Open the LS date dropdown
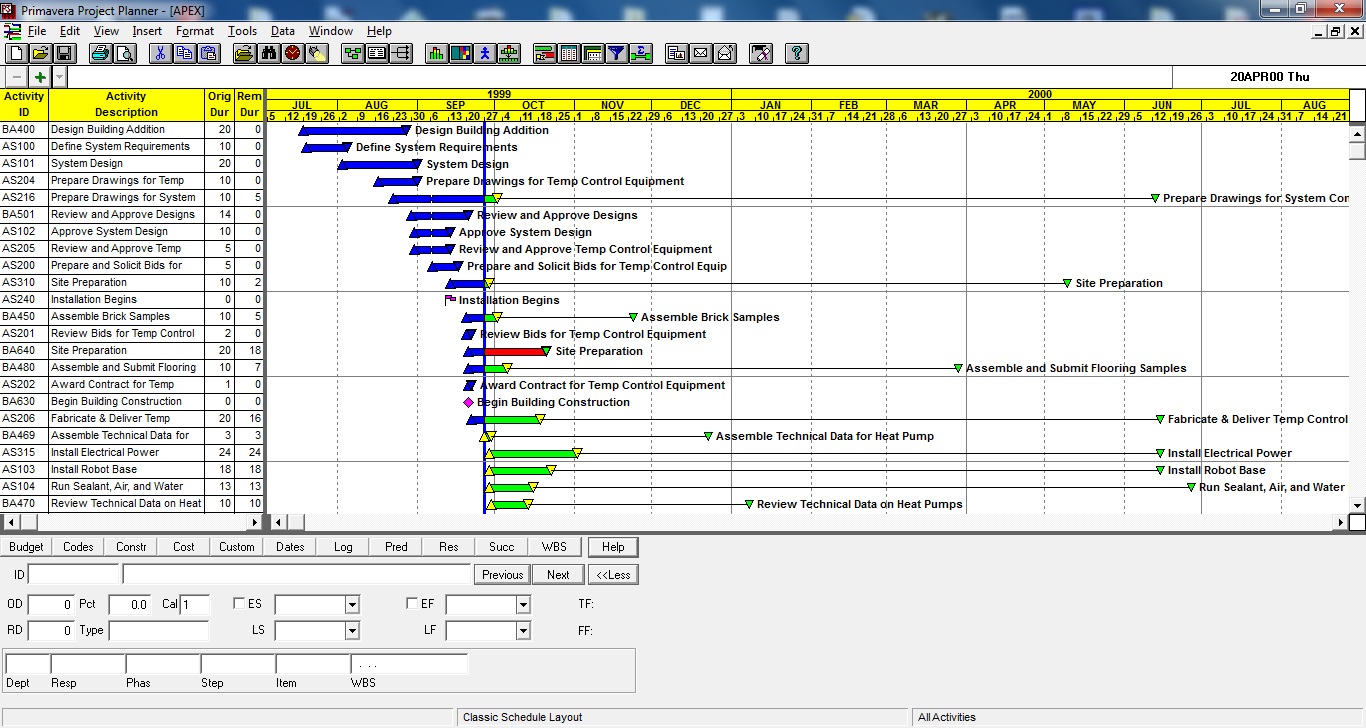The height and width of the screenshot is (728, 1366). [351, 631]
